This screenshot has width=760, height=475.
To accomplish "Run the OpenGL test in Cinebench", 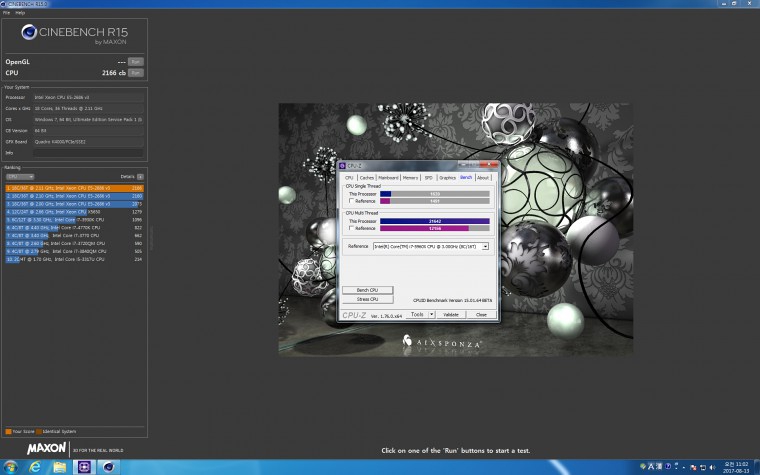I will (x=135, y=62).
